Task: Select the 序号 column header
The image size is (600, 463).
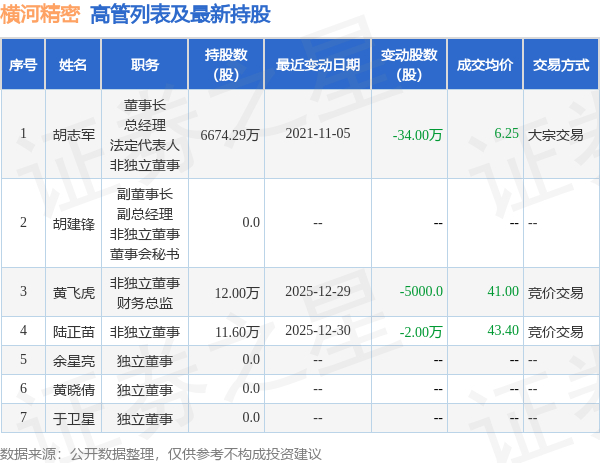Action: pyautogui.click(x=23, y=64)
